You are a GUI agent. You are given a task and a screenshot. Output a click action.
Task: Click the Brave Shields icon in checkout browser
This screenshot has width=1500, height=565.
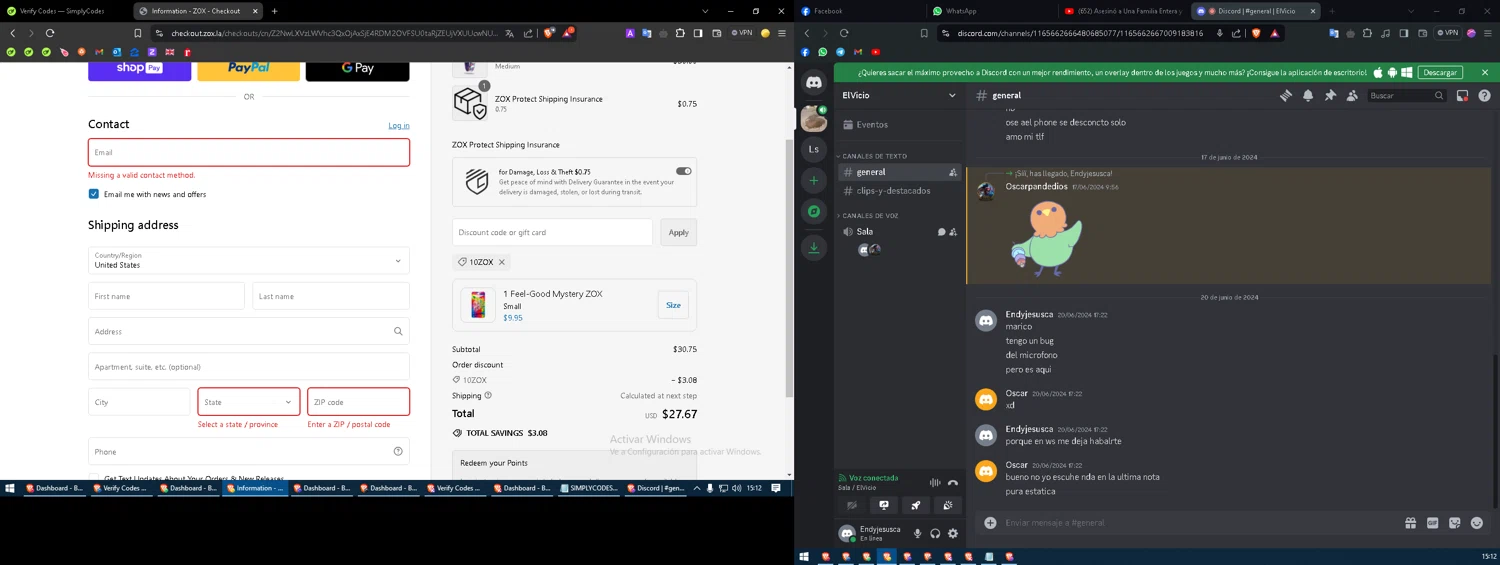549,33
